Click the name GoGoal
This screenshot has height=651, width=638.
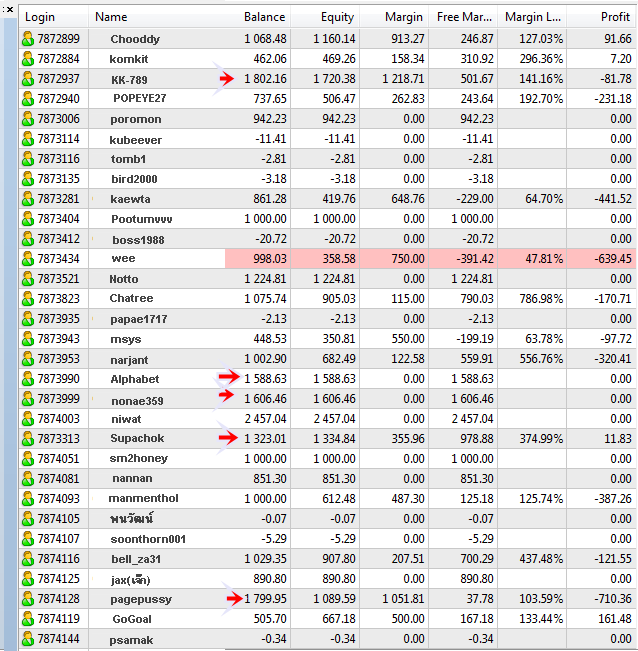click(x=132, y=619)
